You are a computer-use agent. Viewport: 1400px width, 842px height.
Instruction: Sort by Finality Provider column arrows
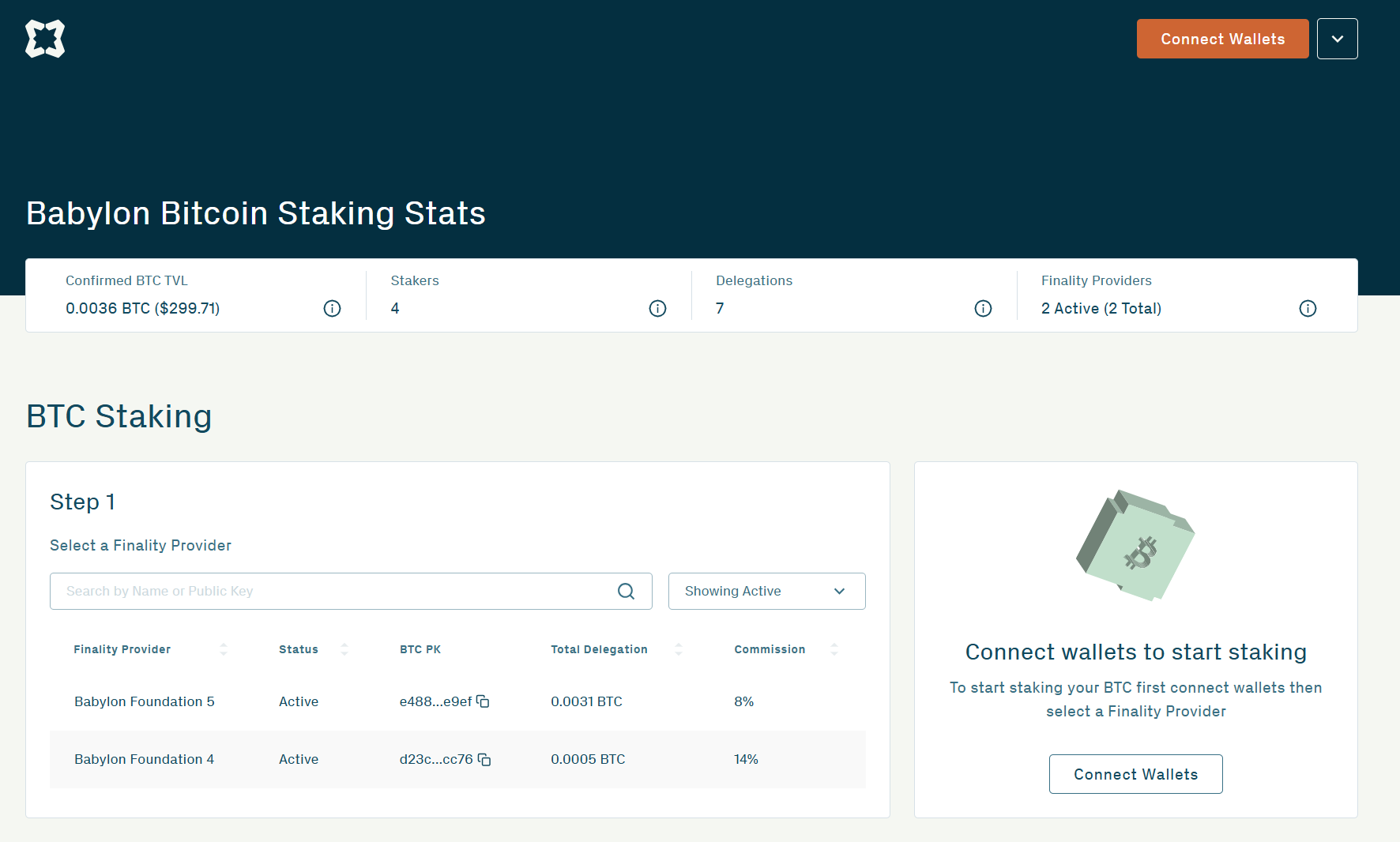(x=224, y=649)
